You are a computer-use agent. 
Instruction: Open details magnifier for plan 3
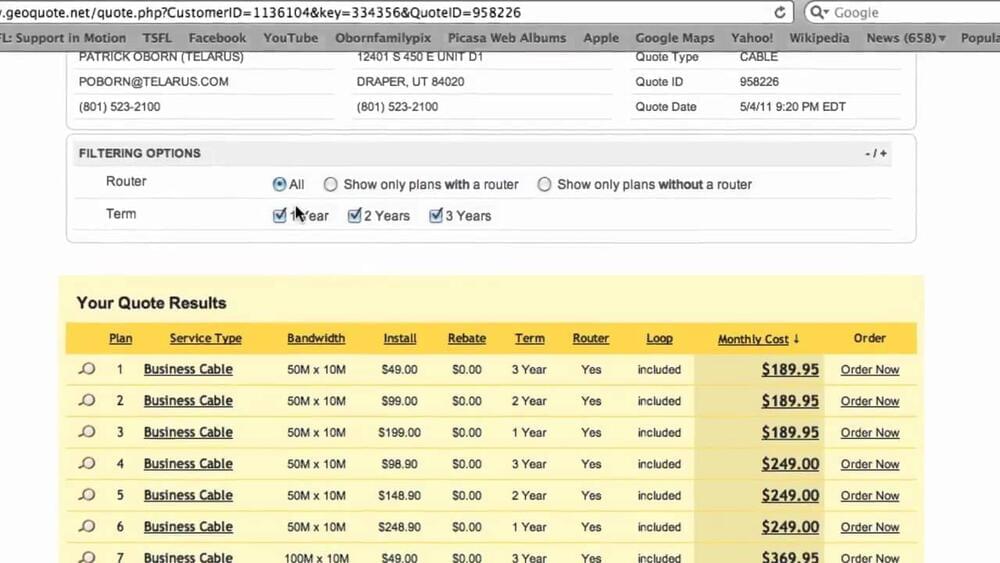[x=87, y=433]
